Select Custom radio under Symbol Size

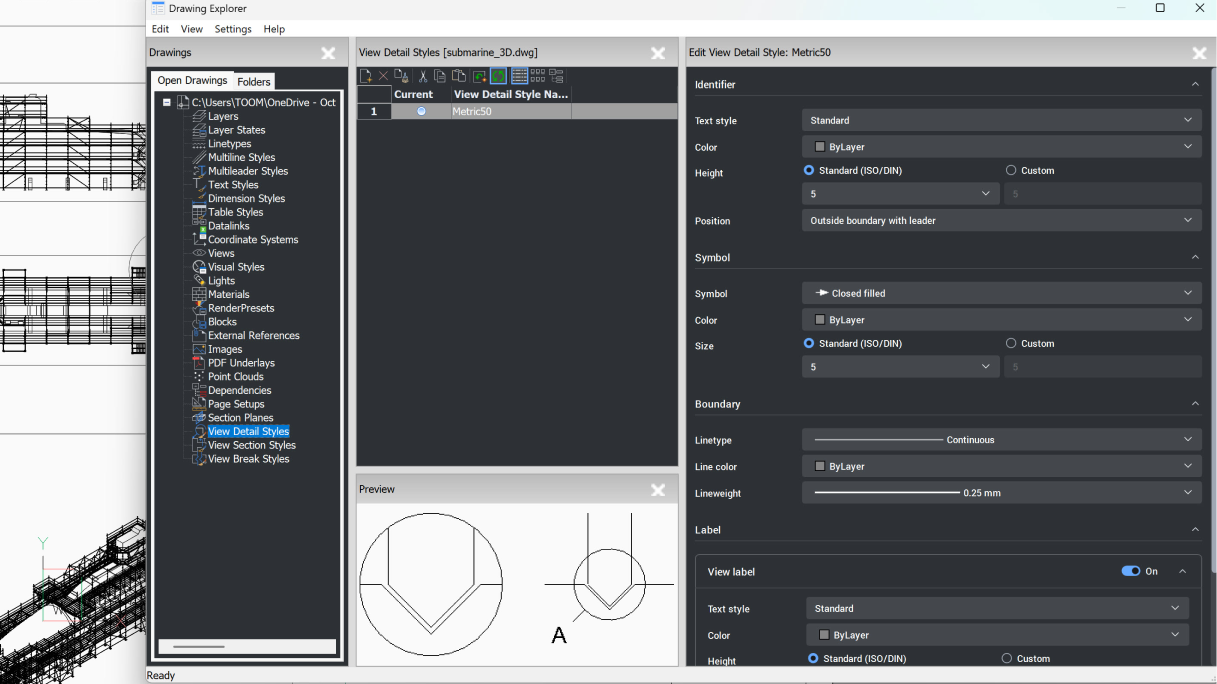click(1011, 344)
